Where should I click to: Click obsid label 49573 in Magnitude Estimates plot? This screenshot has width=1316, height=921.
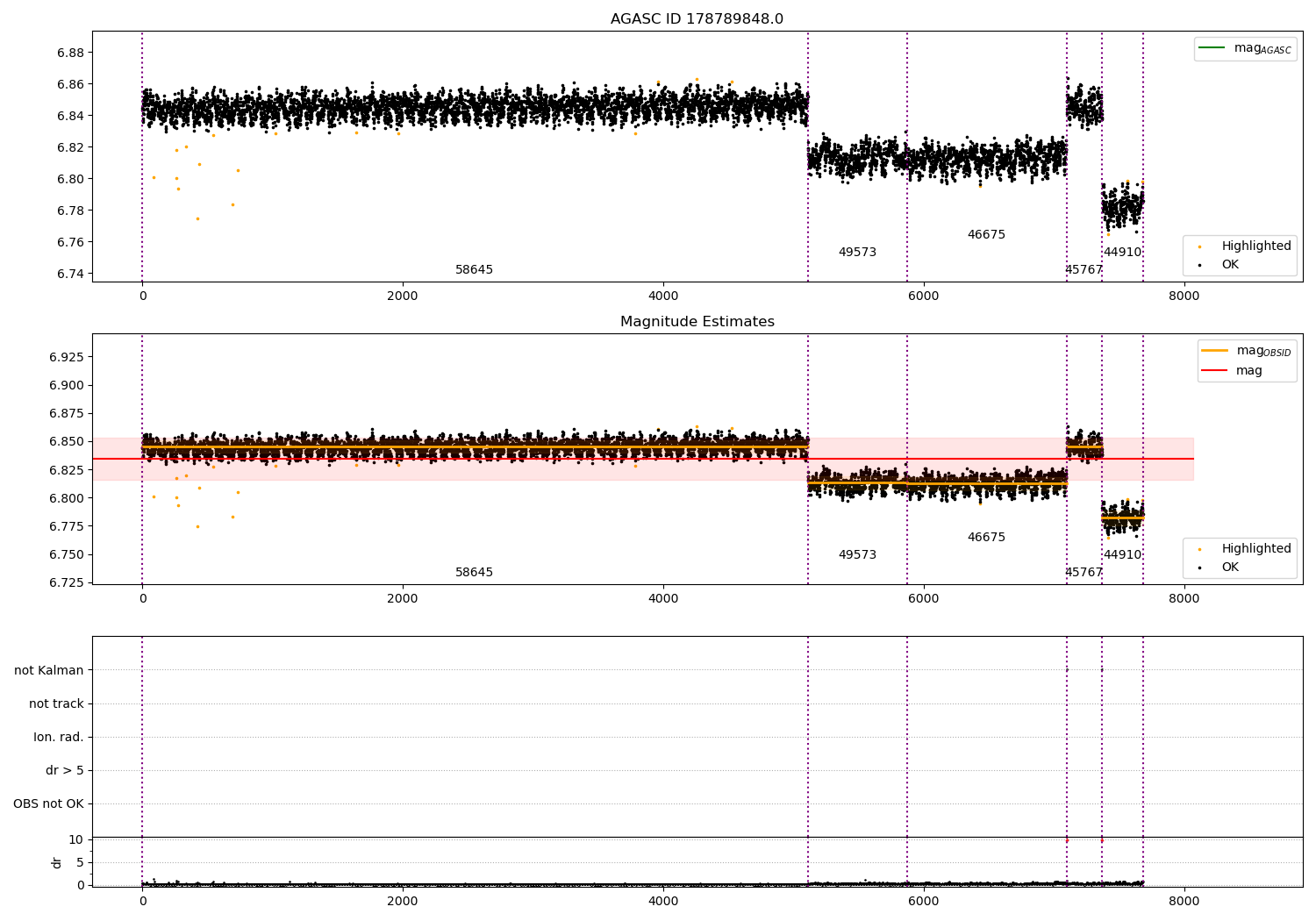tap(857, 555)
